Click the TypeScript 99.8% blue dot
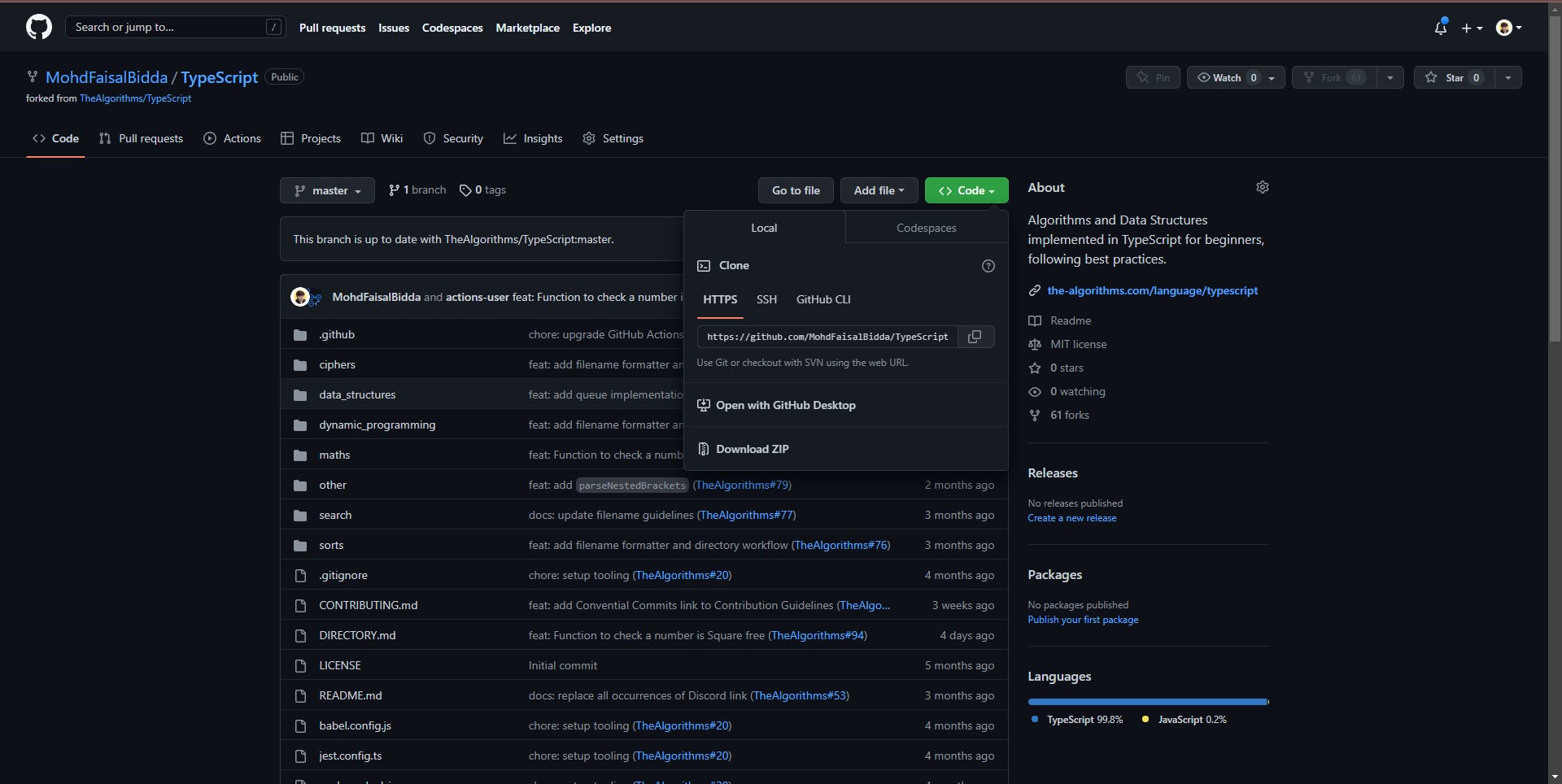The height and width of the screenshot is (784, 1562). 1034,720
